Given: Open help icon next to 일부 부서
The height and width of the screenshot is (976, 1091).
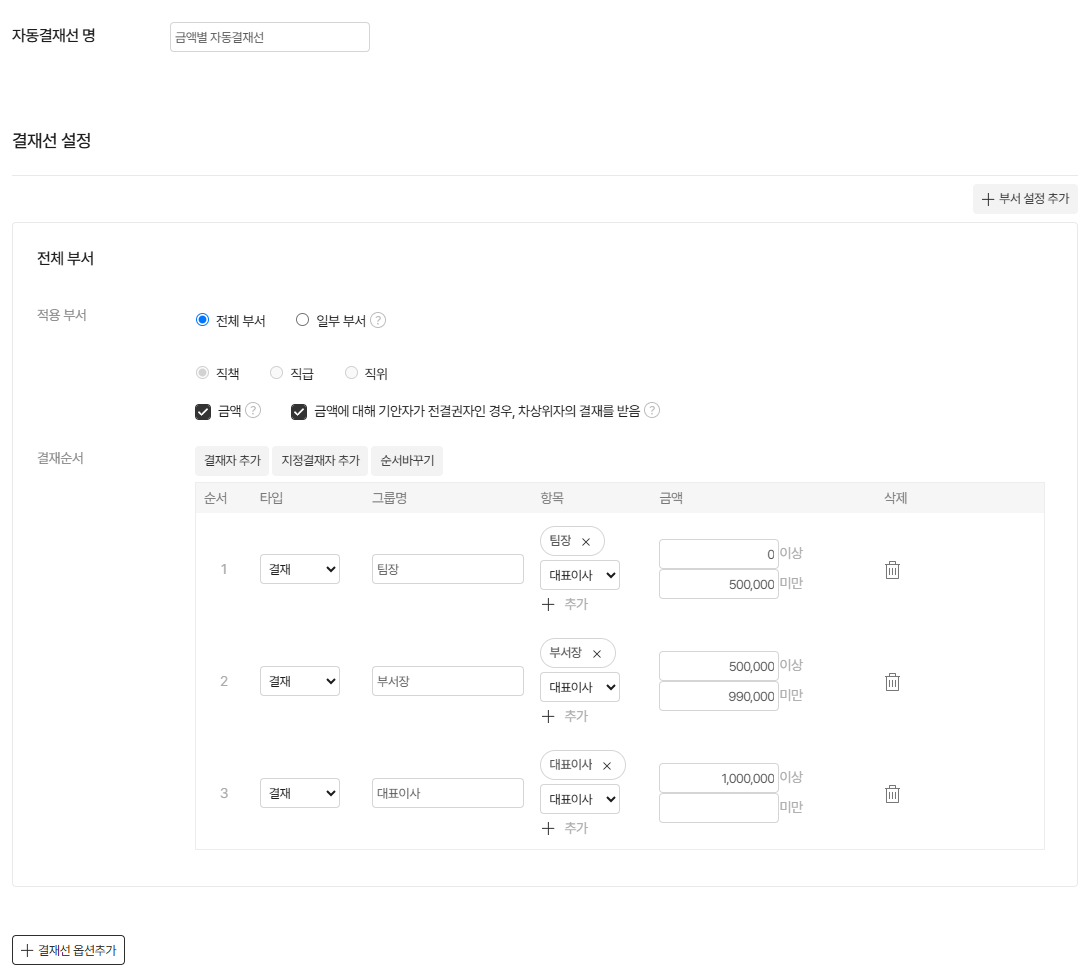Looking at the screenshot, I should coord(378,321).
